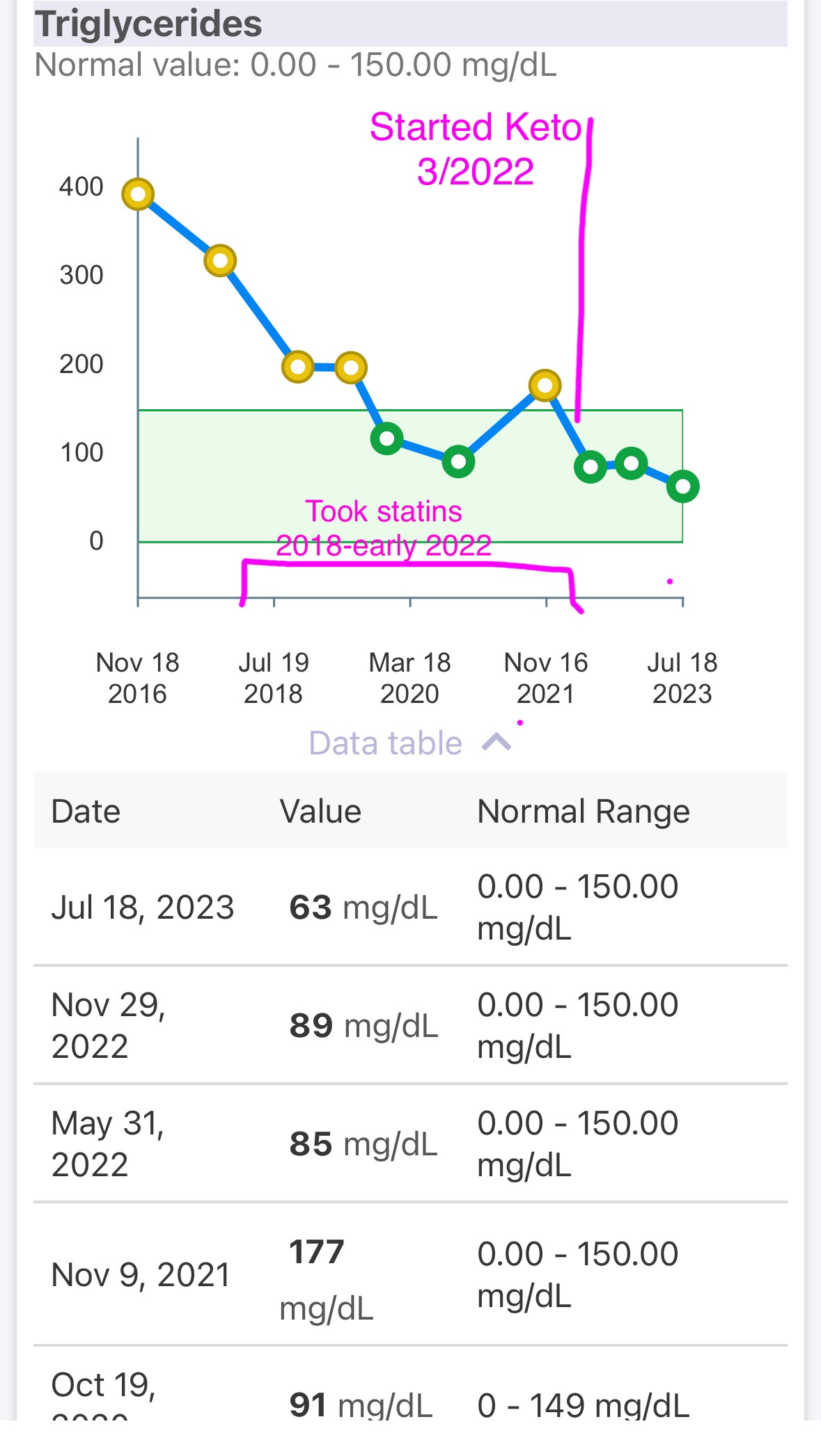Screen dimensions: 821x1456
Task: Tap the 'Data table' link text
Action: (385, 743)
